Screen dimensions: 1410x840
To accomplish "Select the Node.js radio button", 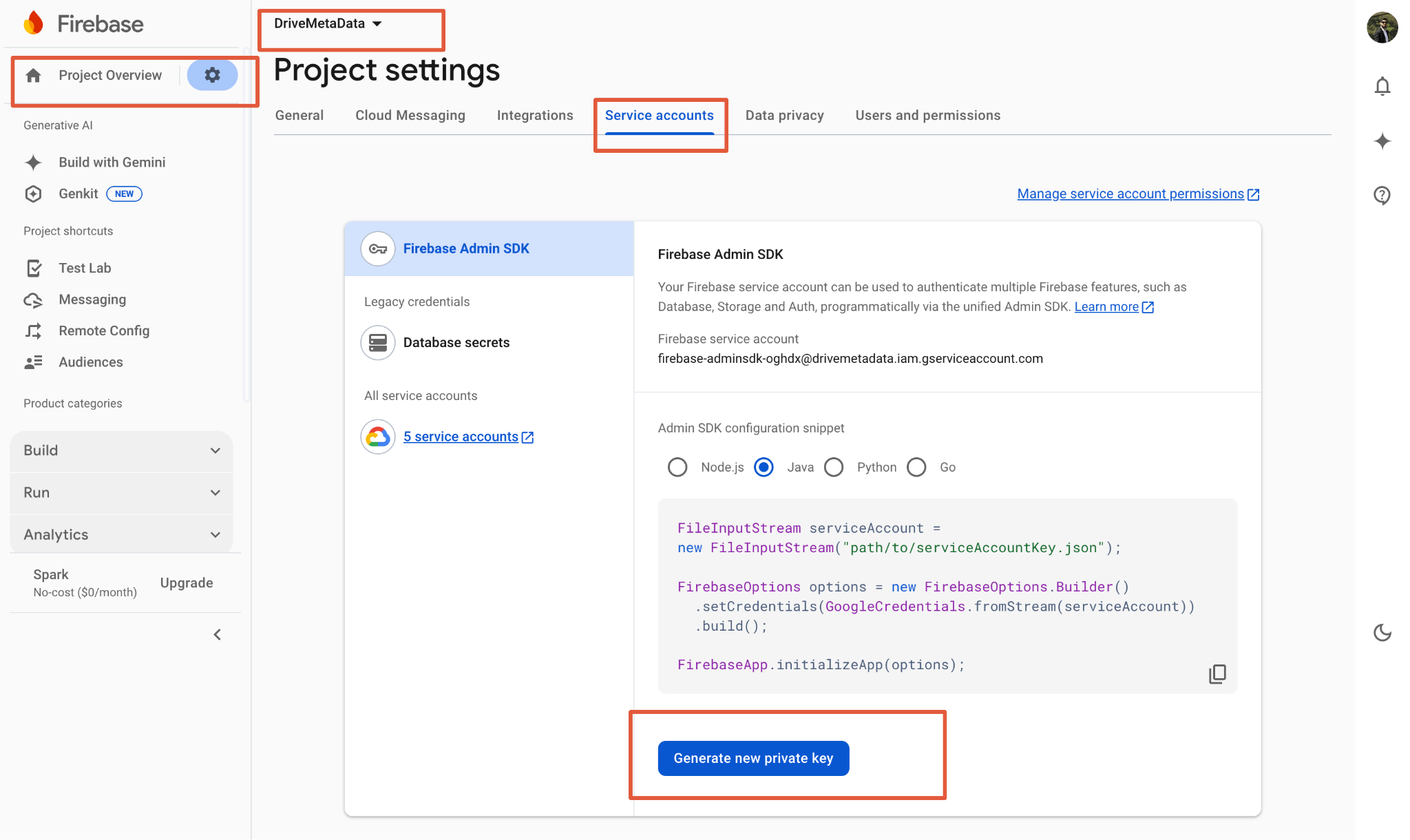I will pyautogui.click(x=677, y=468).
